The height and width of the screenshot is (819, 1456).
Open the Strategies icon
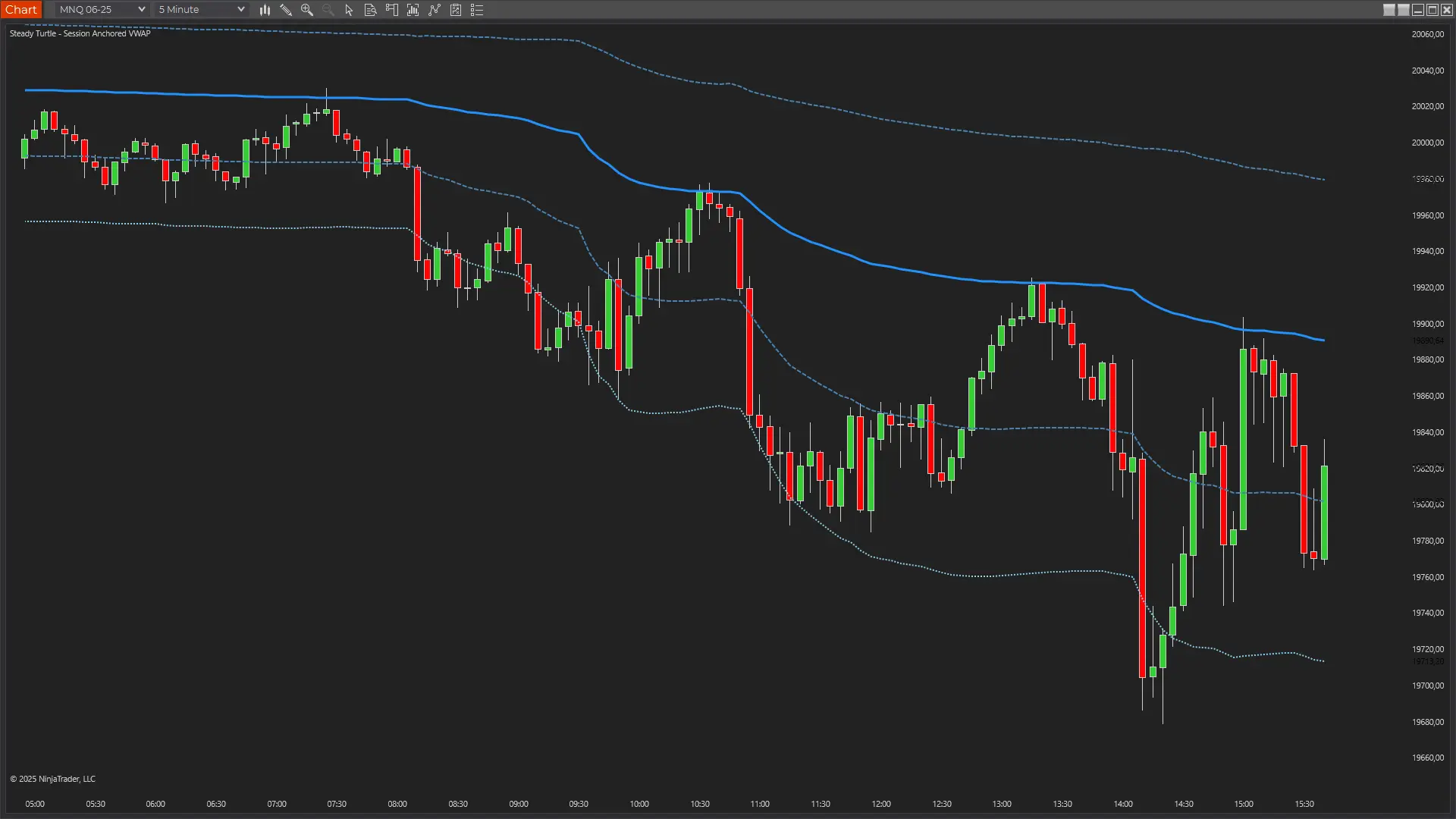[x=456, y=10]
